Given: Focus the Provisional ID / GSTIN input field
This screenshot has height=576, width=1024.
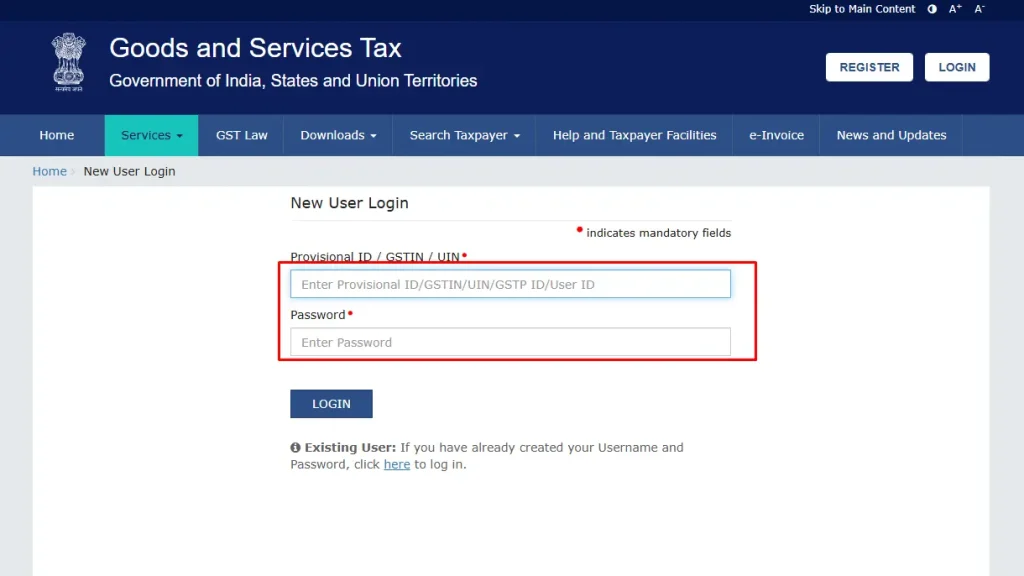Looking at the screenshot, I should (510, 284).
